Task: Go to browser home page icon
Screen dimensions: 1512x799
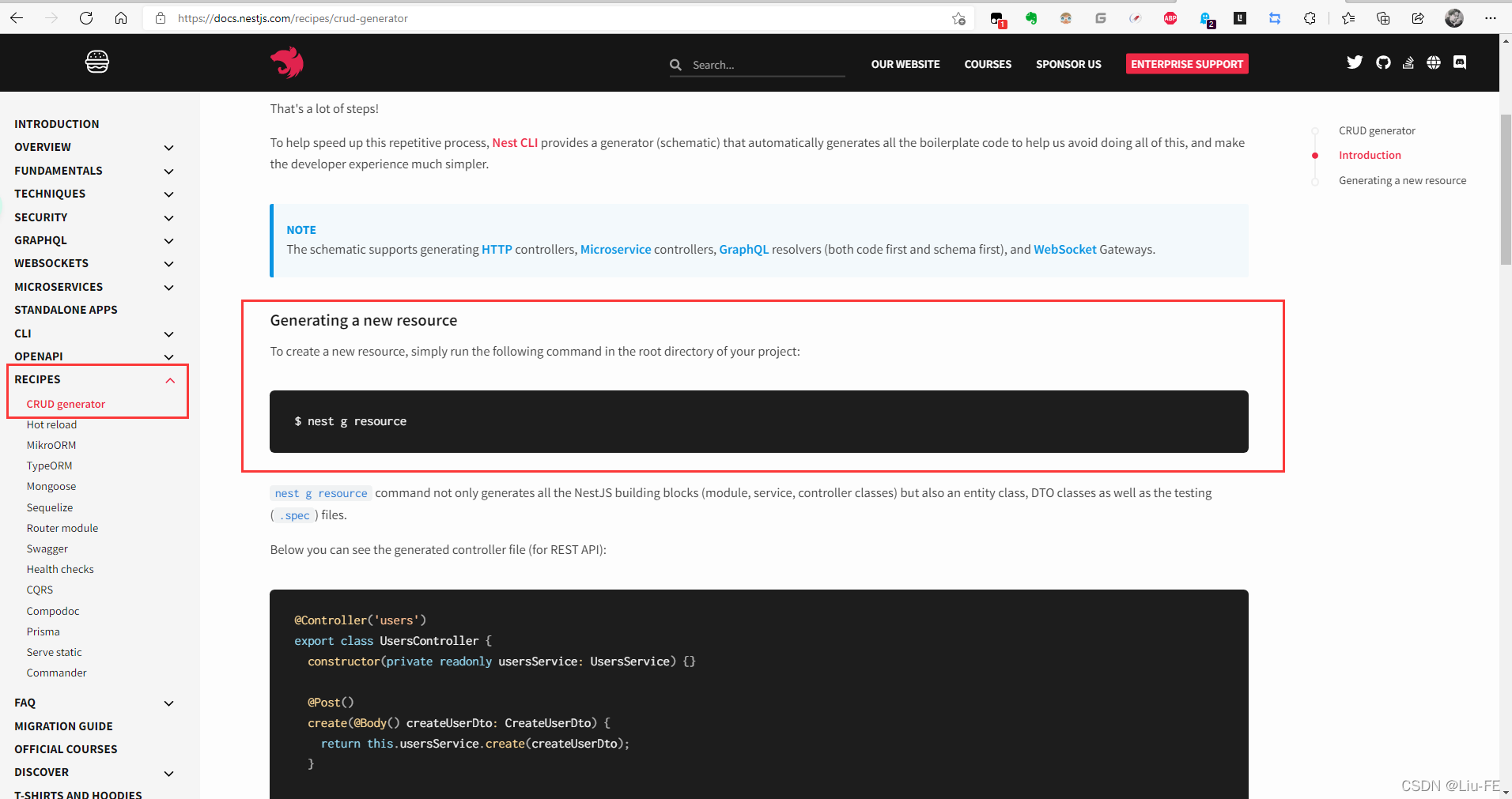Action: (121, 18)
